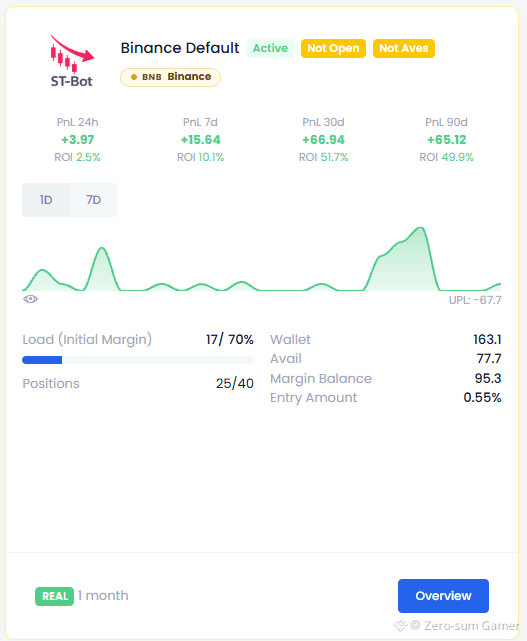The image size is (527, 641).
Task: Click the PnL 7d heading
Action: [x=200, y=122]
